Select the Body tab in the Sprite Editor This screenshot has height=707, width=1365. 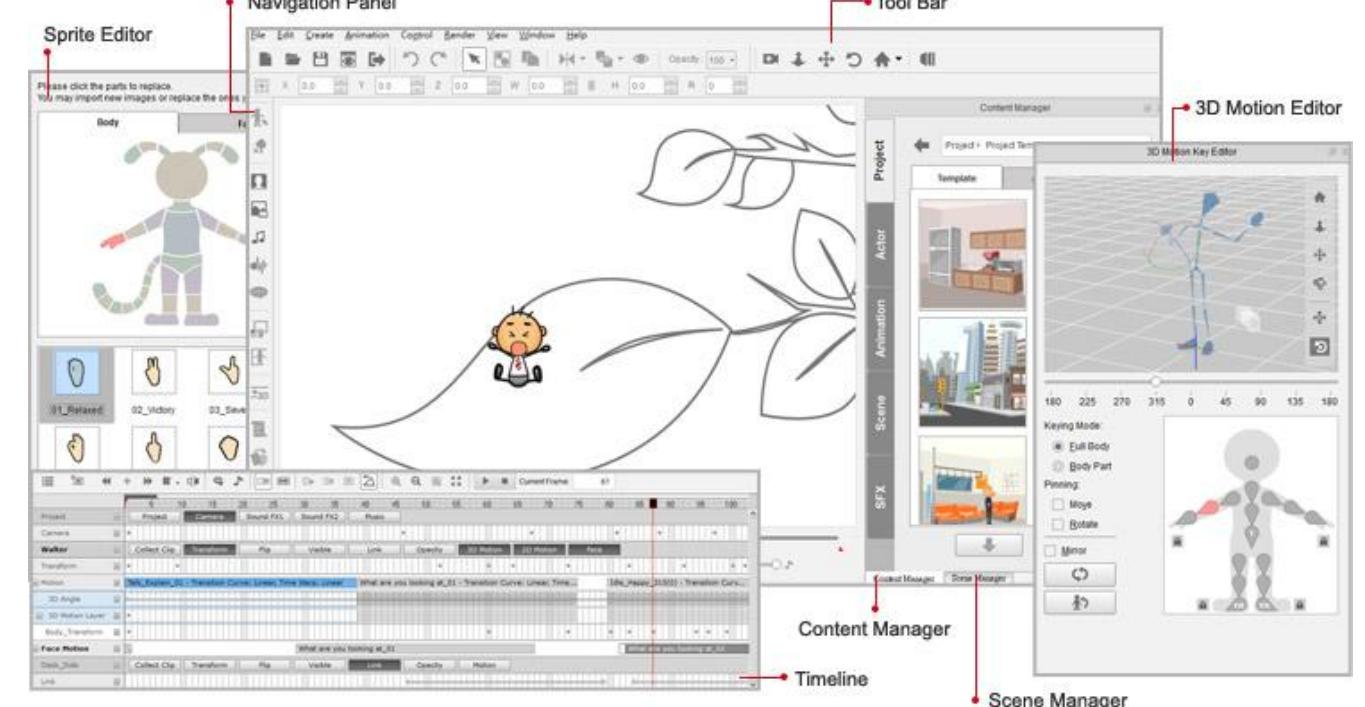point(108,122)
